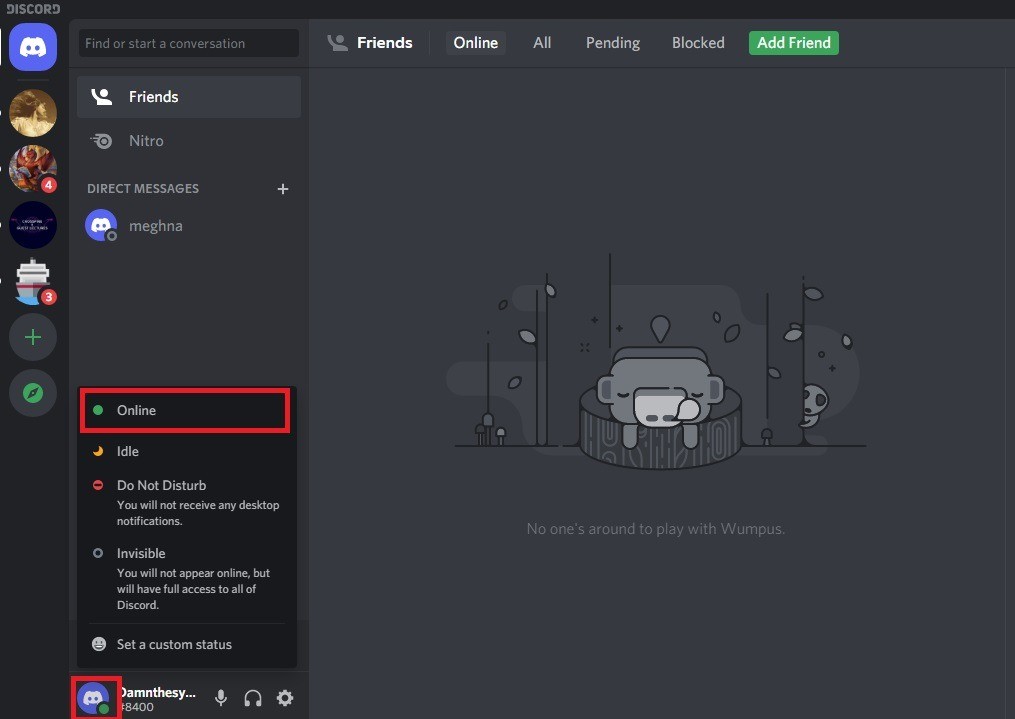Open User Settings gear icon
Screen dimensions: 1015x719
(285, 698)
